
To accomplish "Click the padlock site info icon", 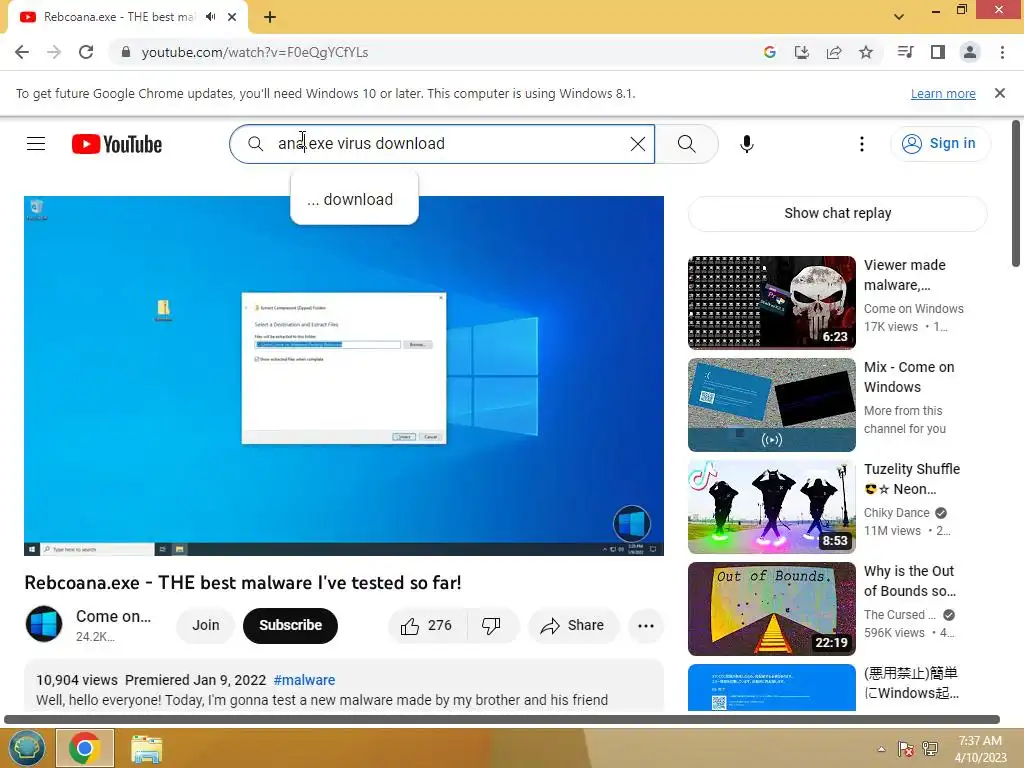I will (126, 52).
